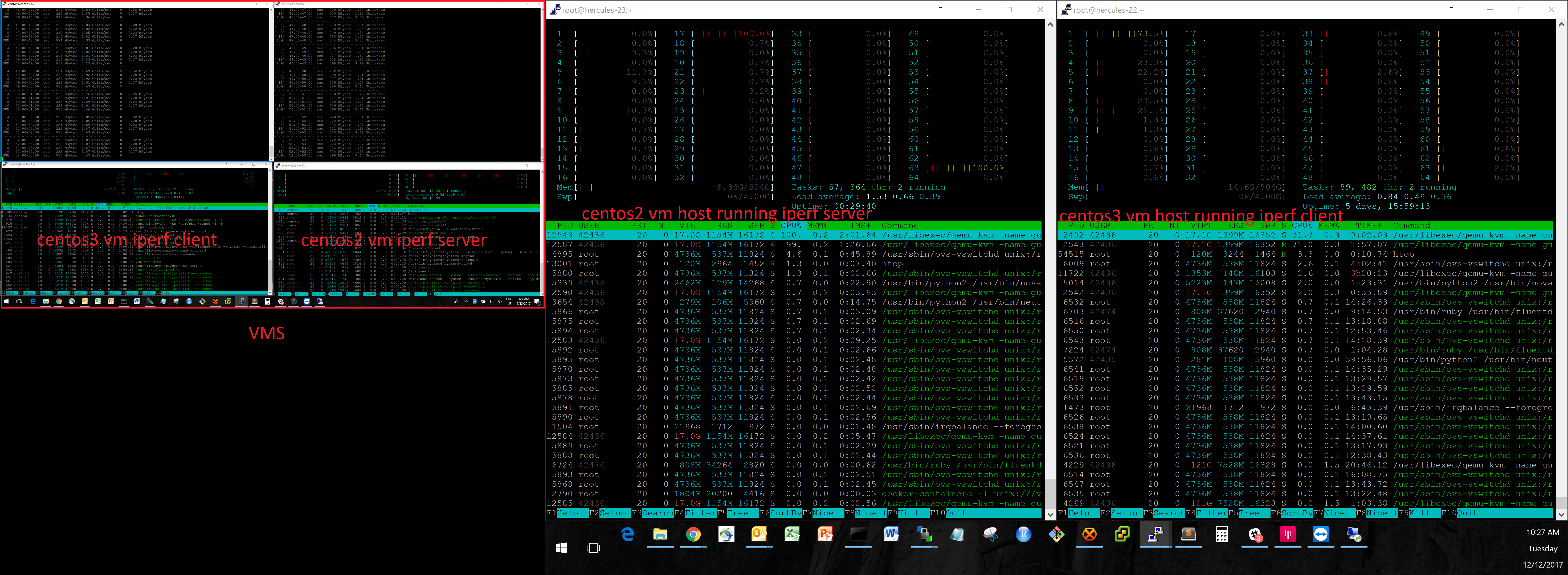Select PID 6724 ruby fluentd row in hercules-23
The height and width of the screenshot is (575, 1568).
coord(794,465)
